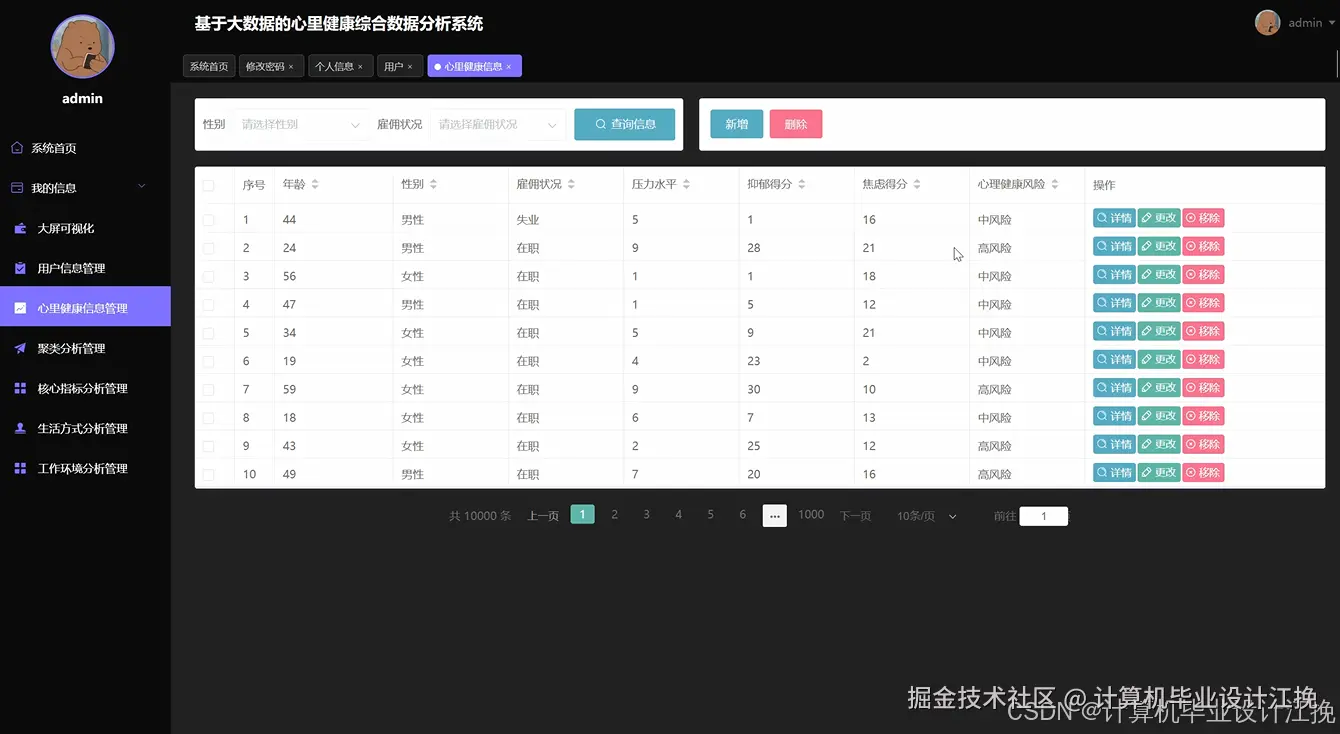Switch to the 修改密码 tab
The width and height of the screenshot is (1340, 734).
[265, 66]
